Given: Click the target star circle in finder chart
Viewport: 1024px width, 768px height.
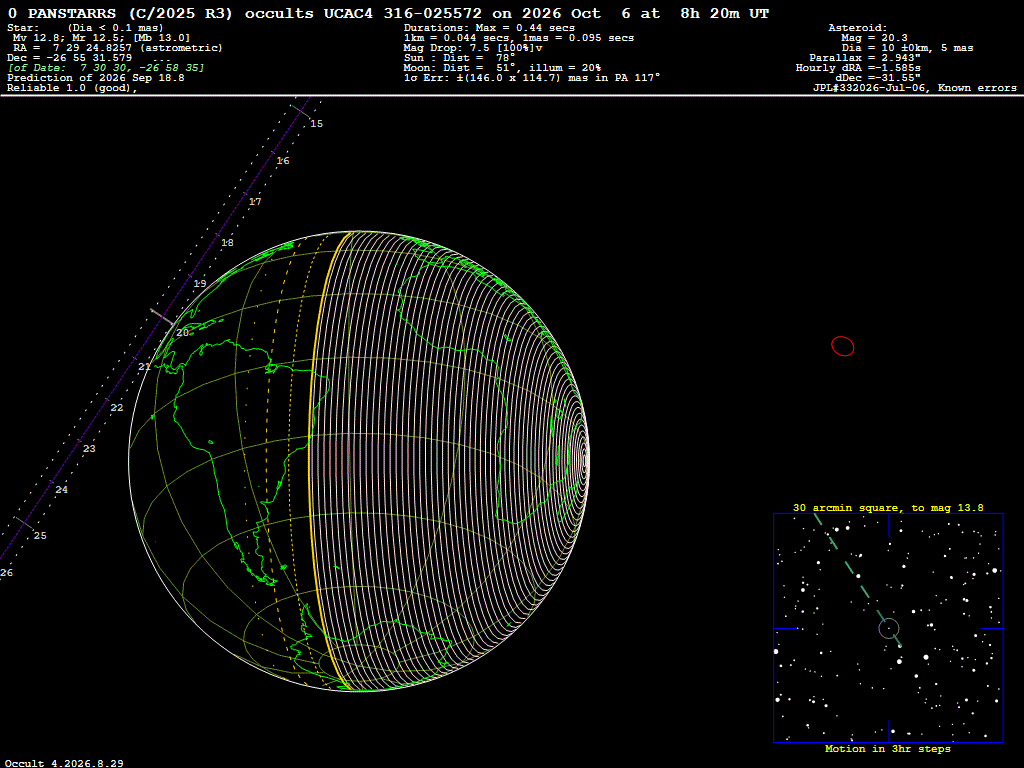Looking at the screenshot, I should [889, 629].
